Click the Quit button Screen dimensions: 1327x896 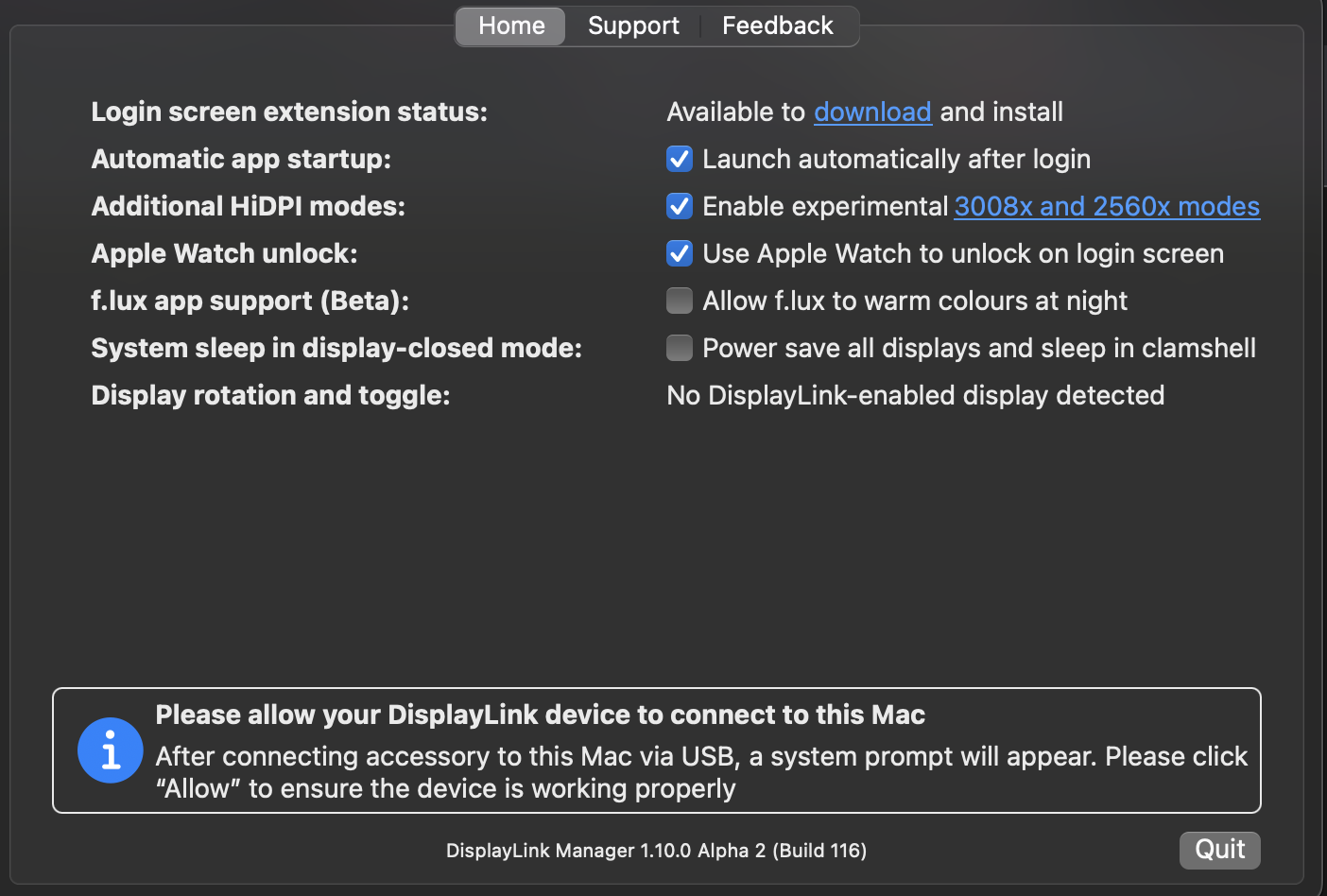point(1219,850)
